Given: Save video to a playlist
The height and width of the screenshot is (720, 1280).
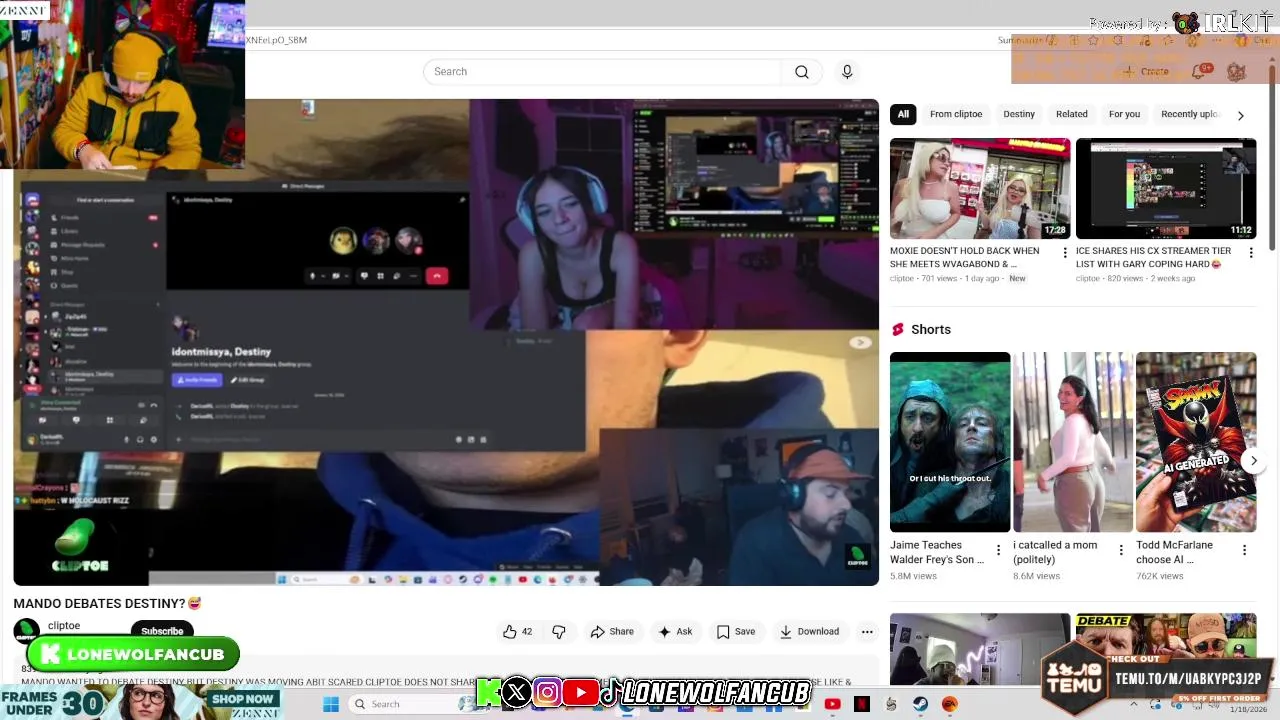Looking at the screenshot, I should point(735,631).
